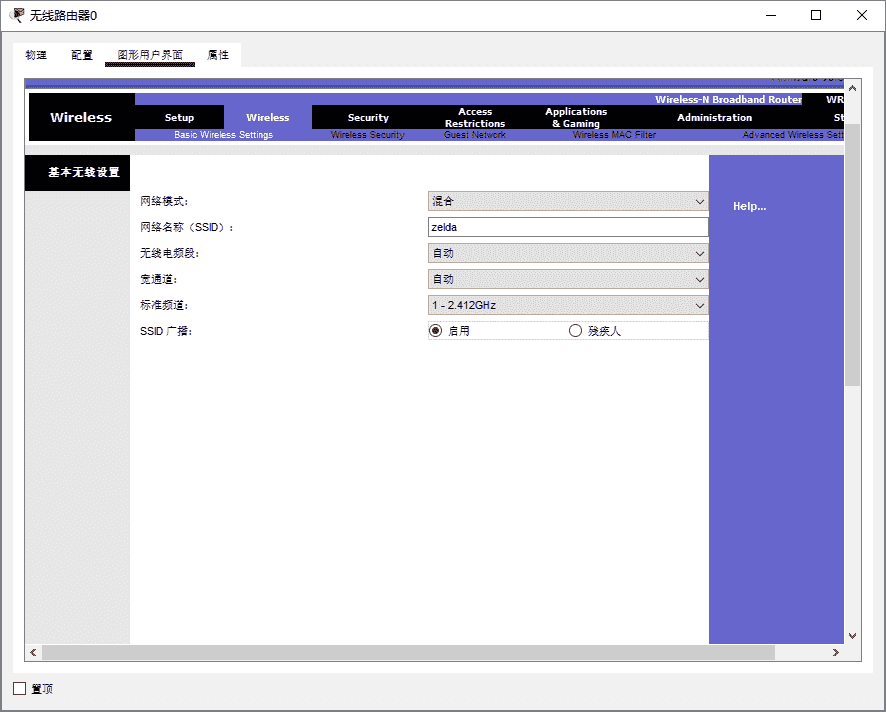Expand the 宽通道 dropdown

point(567,280)
